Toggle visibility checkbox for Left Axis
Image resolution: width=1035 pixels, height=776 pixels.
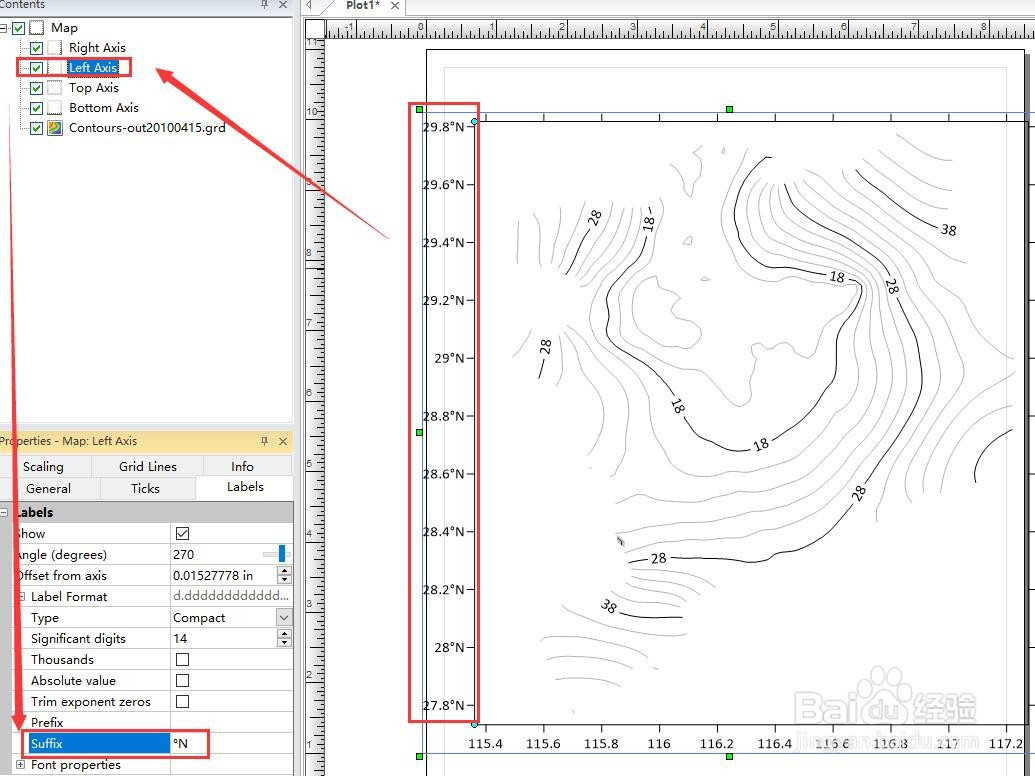click(36, 68)
